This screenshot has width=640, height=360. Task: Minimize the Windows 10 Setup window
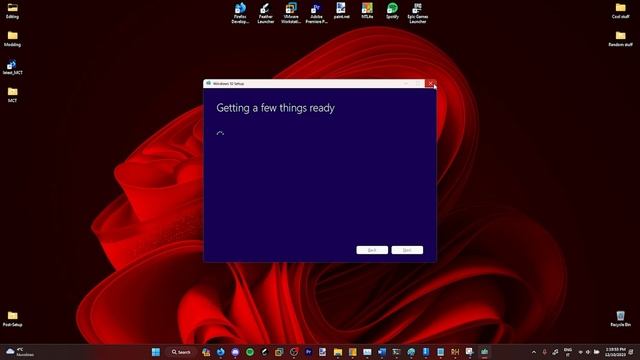[x=406, y=83]
